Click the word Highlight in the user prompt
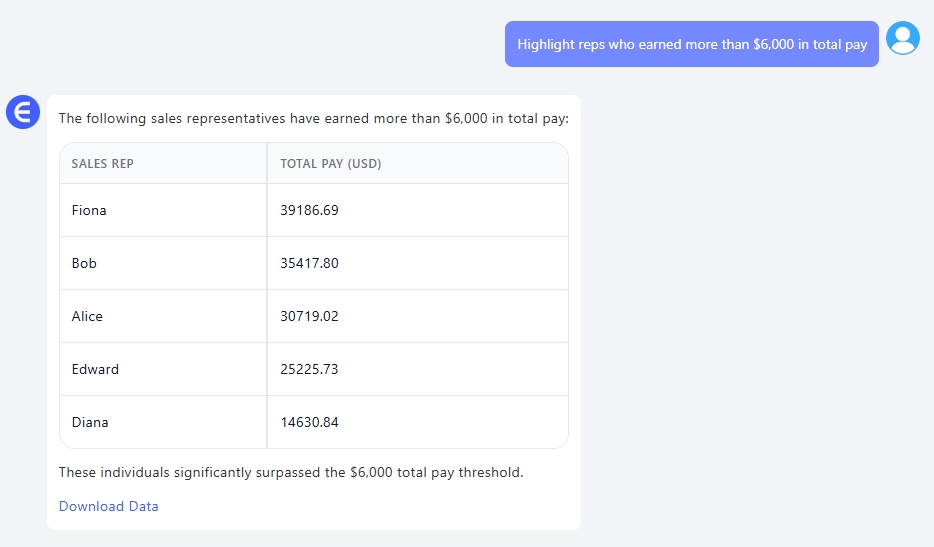 (x=546, y=45)
